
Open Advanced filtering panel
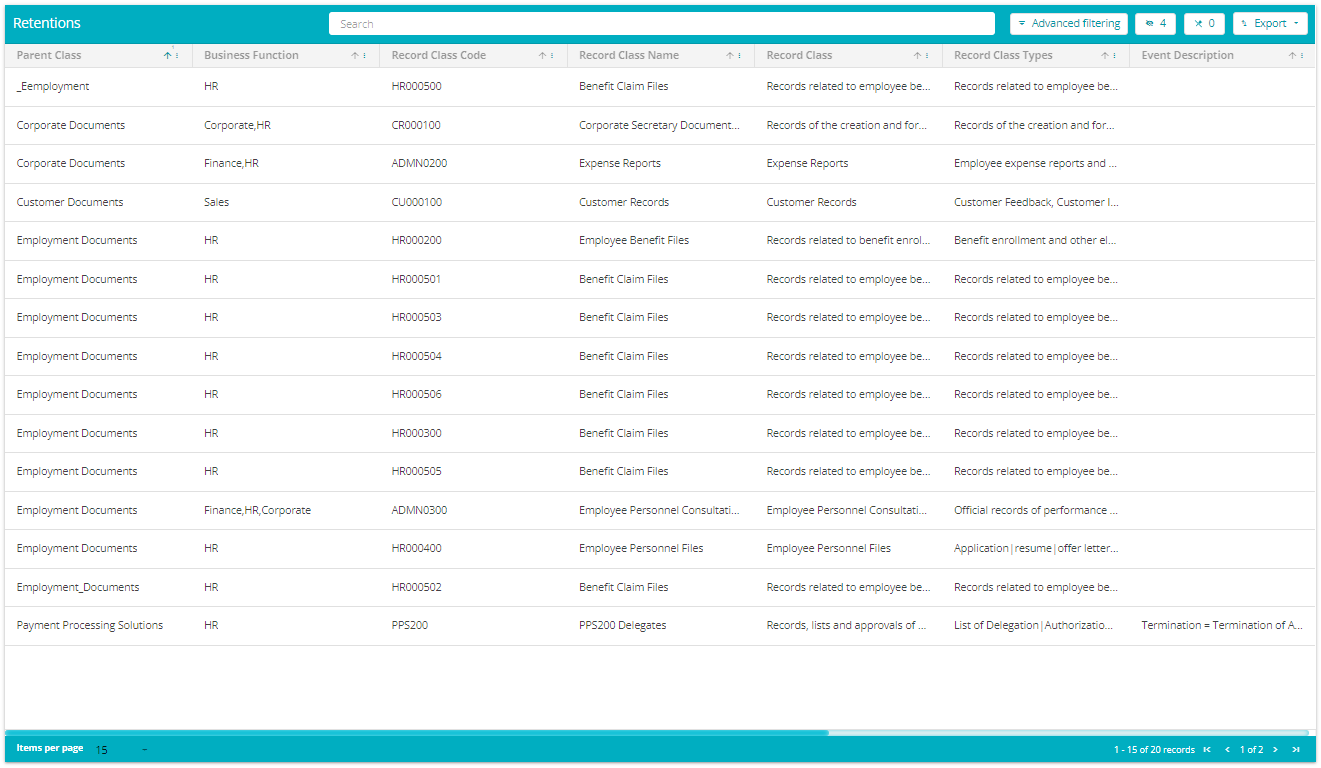coord(1069,24)
